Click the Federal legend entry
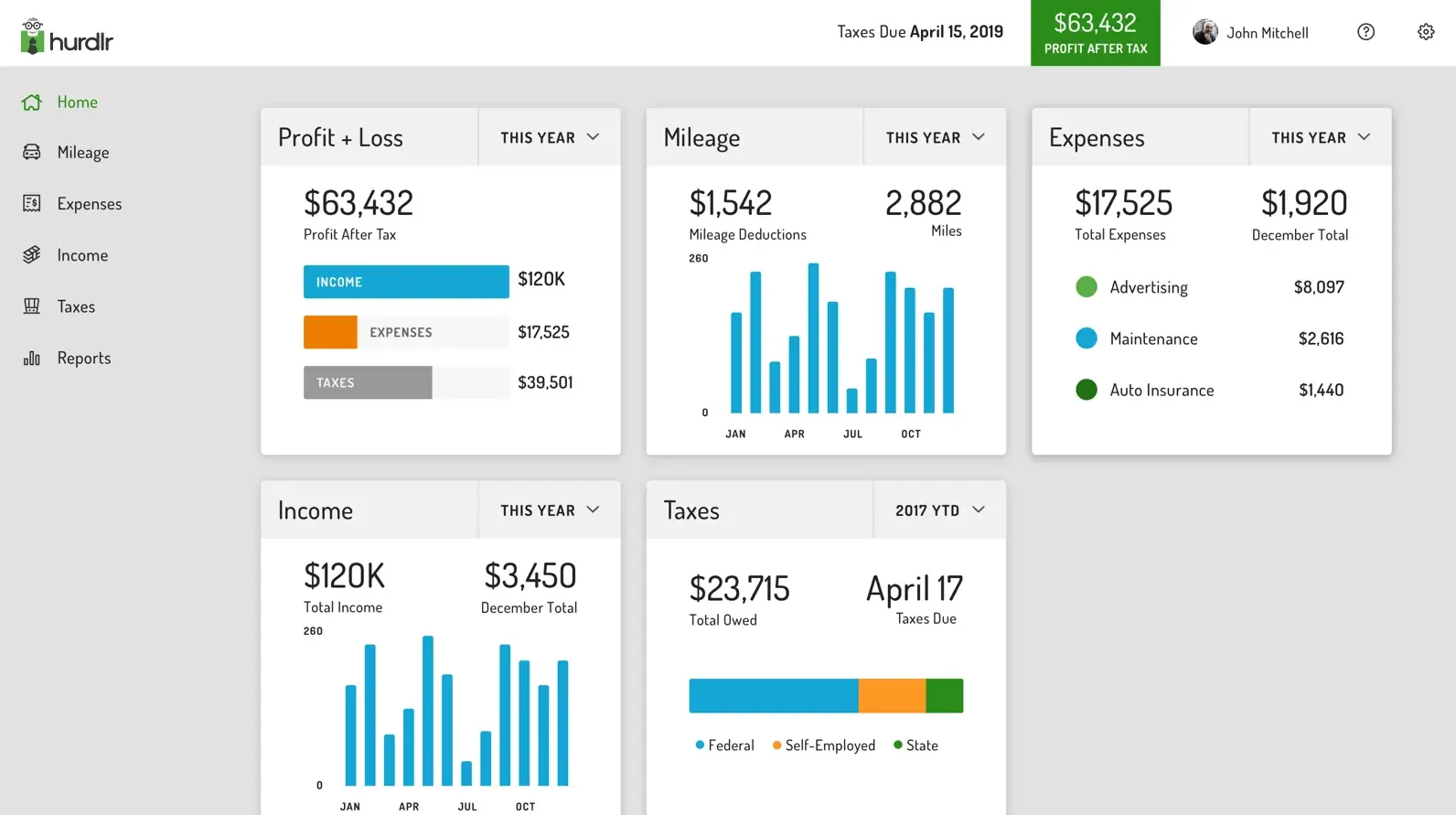 pyautogui.click(x=724, y=745)
